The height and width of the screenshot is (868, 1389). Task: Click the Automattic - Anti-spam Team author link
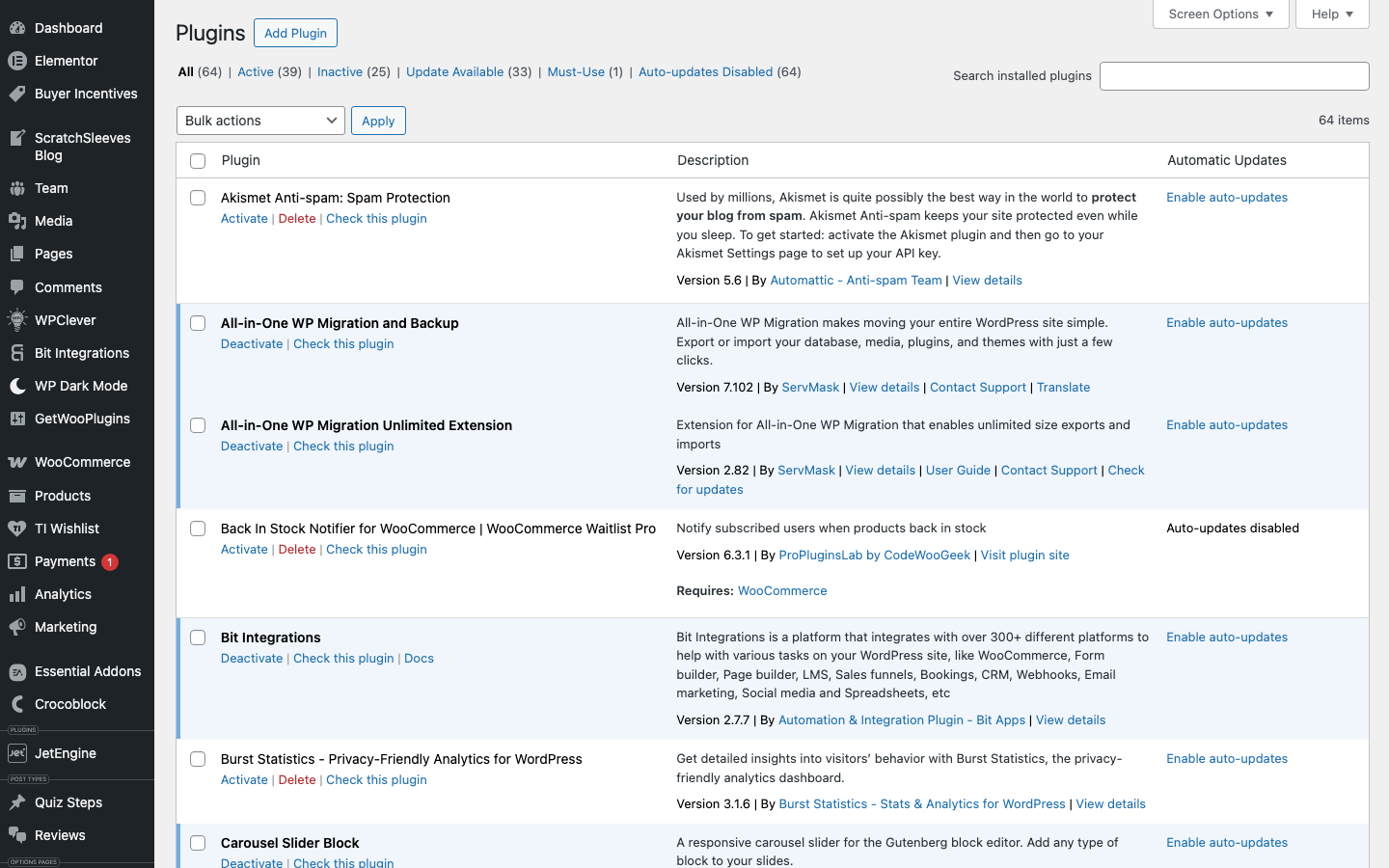[856, 281]
